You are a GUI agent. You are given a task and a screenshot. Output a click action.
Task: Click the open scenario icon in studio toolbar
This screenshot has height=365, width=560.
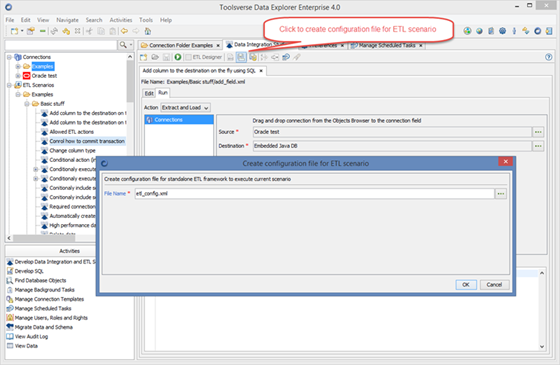pos(155,57)
